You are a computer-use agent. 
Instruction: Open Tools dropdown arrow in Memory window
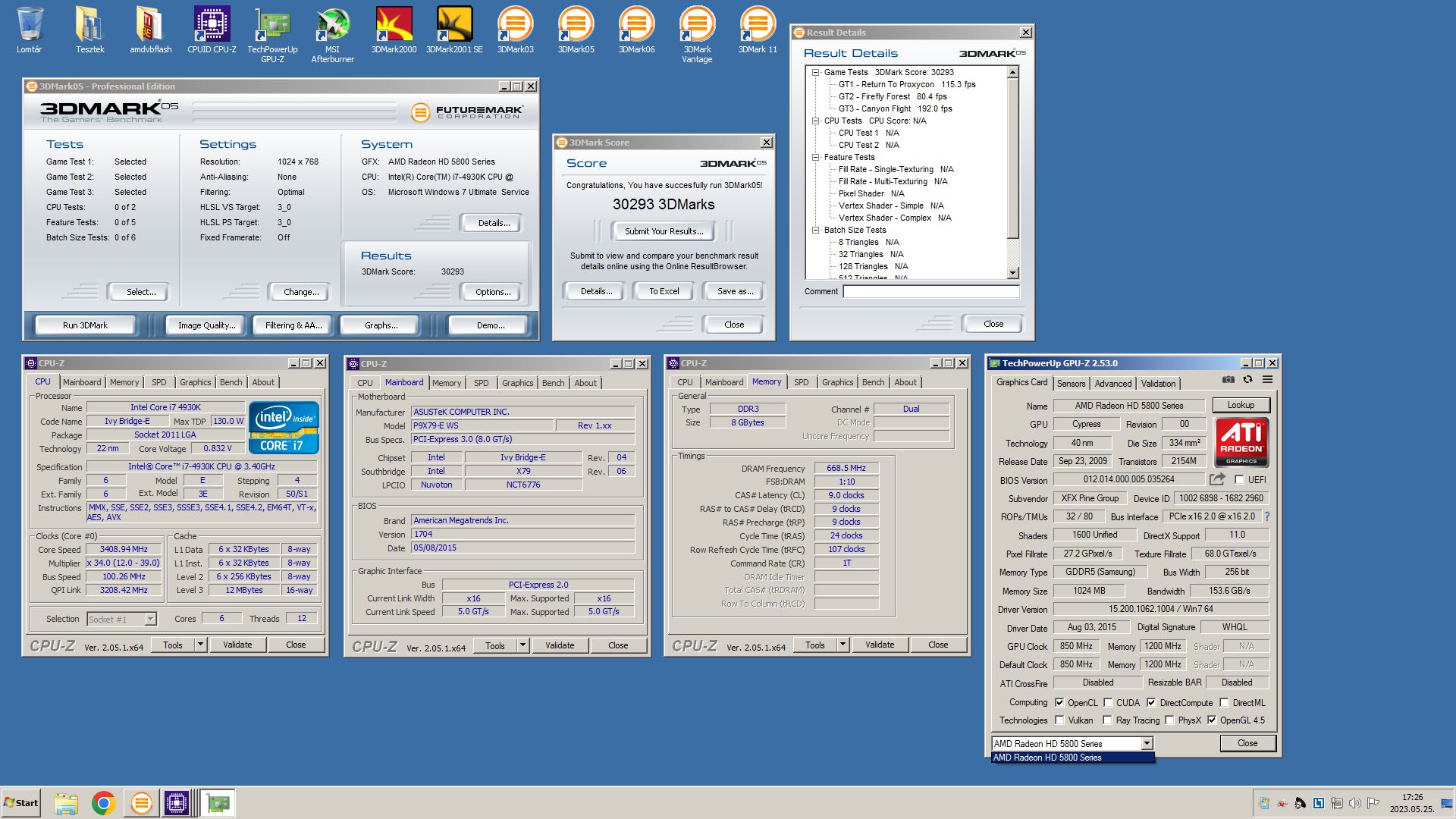(x=843, y=645)
